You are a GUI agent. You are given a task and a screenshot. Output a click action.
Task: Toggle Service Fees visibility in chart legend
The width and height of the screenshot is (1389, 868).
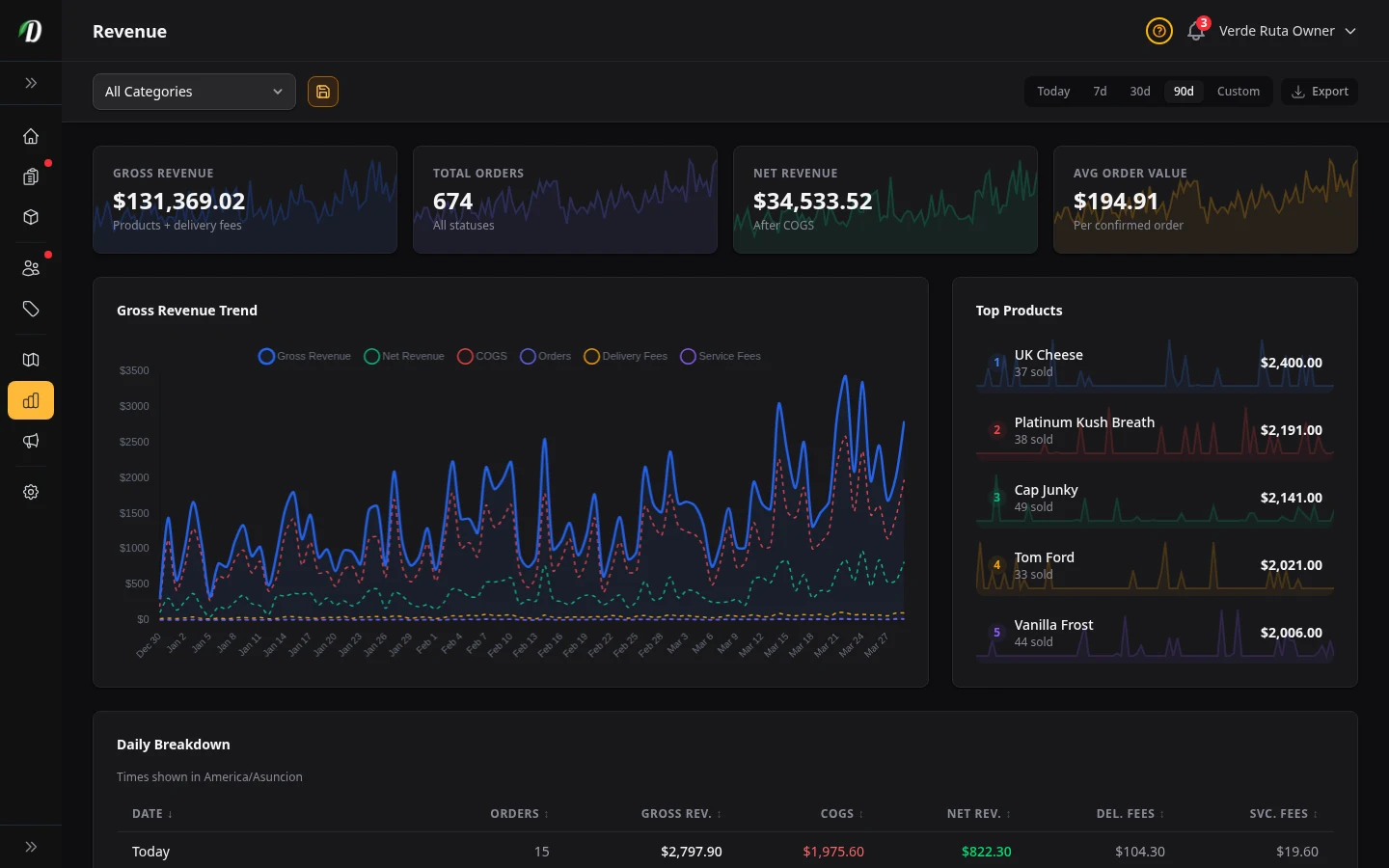pyautogui.click(x=721, y=356)
